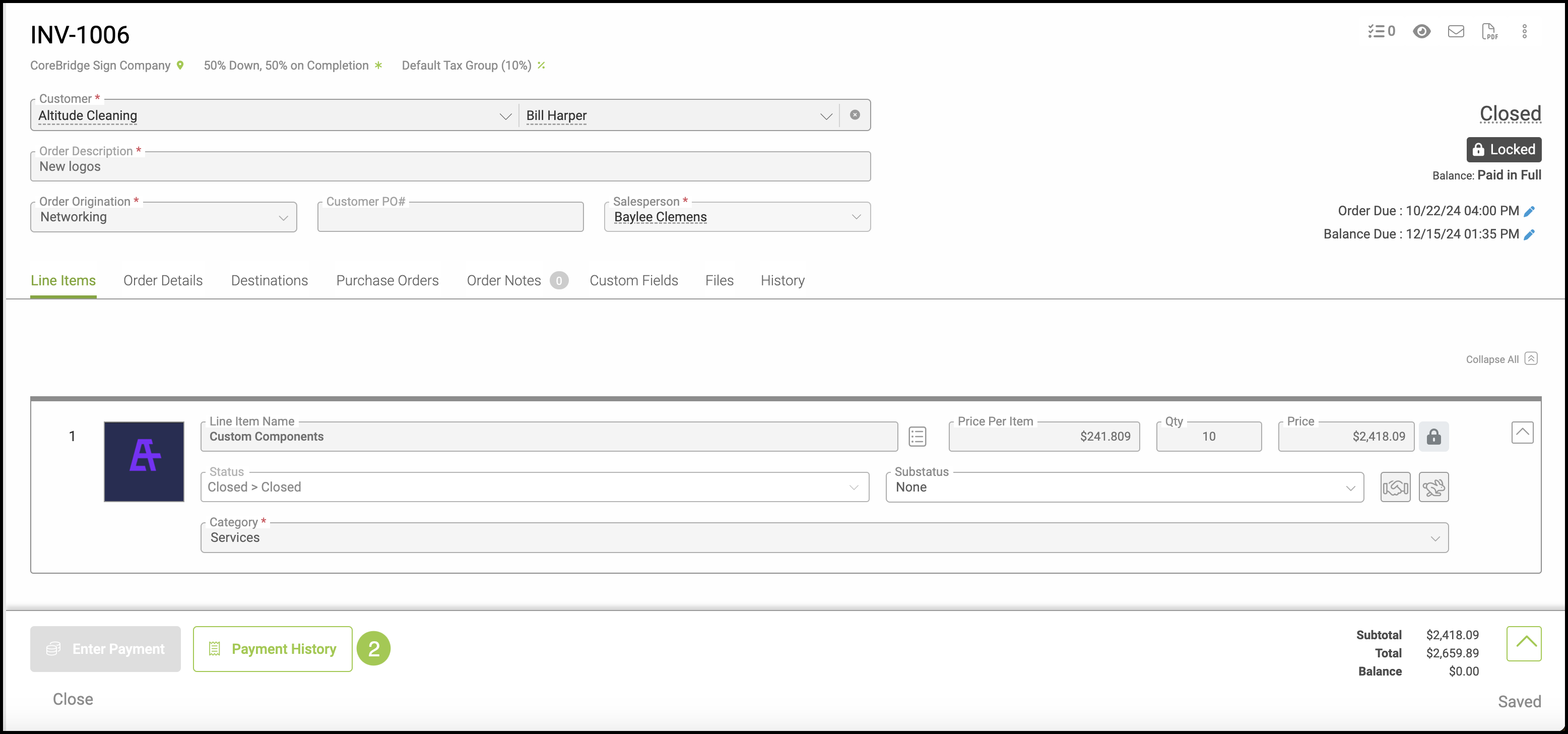Viewport: 1568px width, 734px height.
Task: Toggle the Locked order badge
Action: tap(1504, 150)
